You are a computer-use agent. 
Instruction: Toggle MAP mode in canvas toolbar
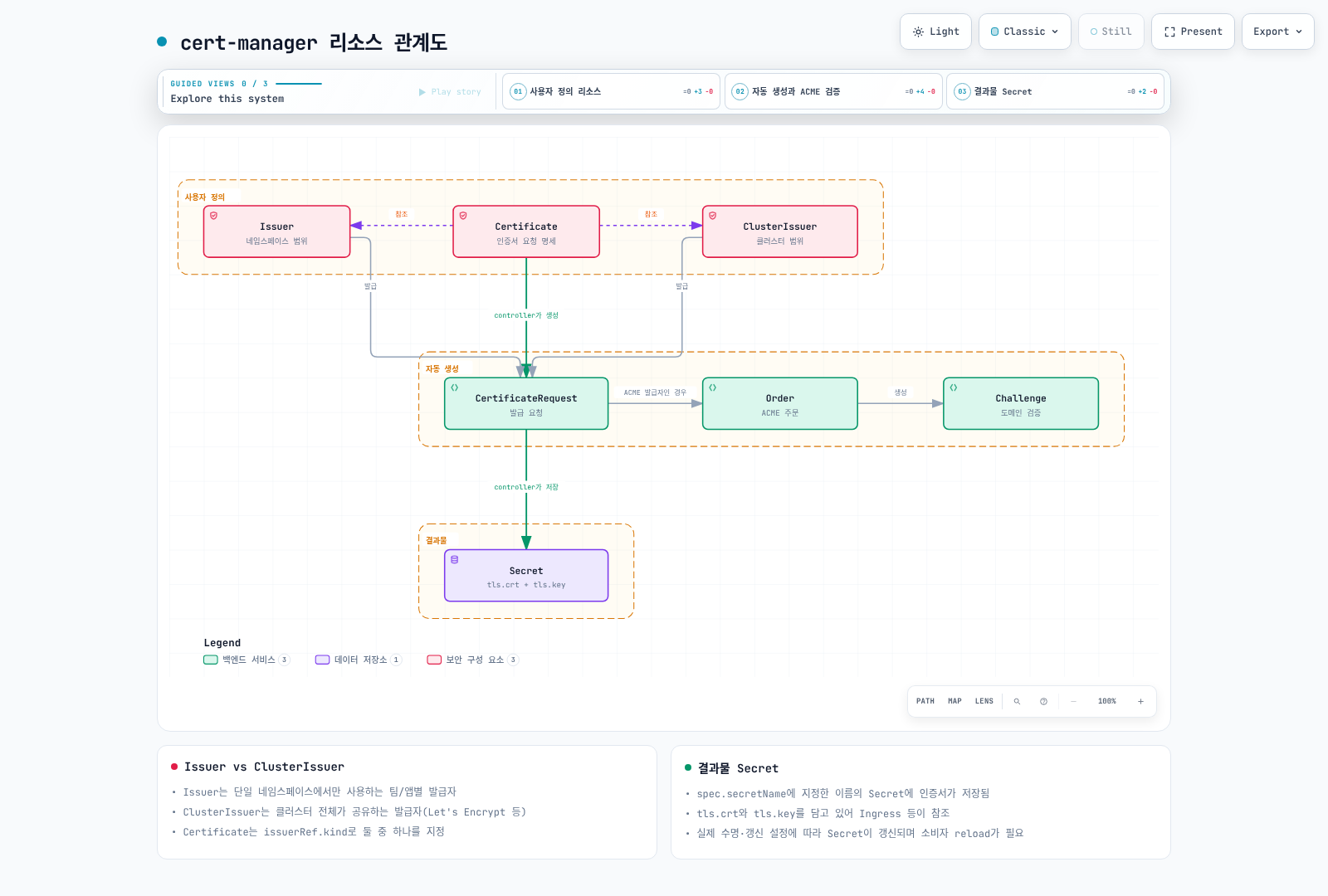(954, 702)
